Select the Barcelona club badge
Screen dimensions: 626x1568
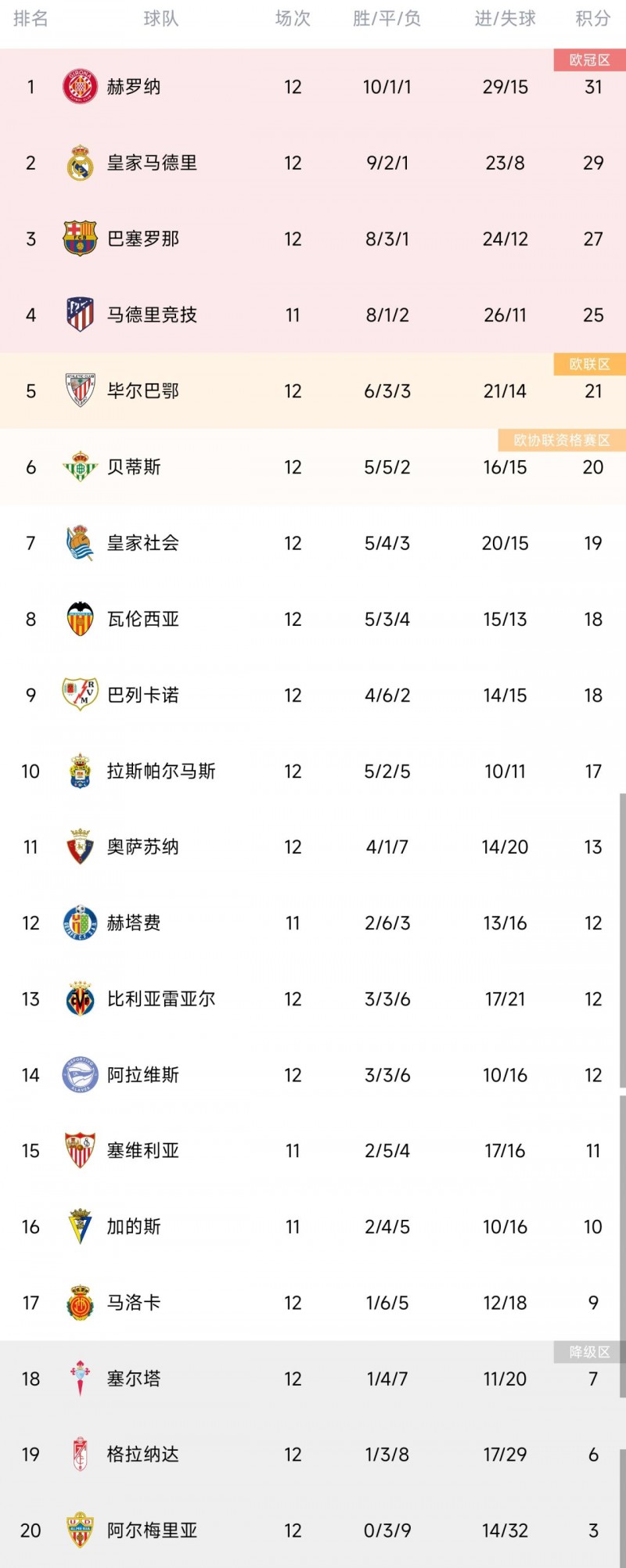click(80, 239)
